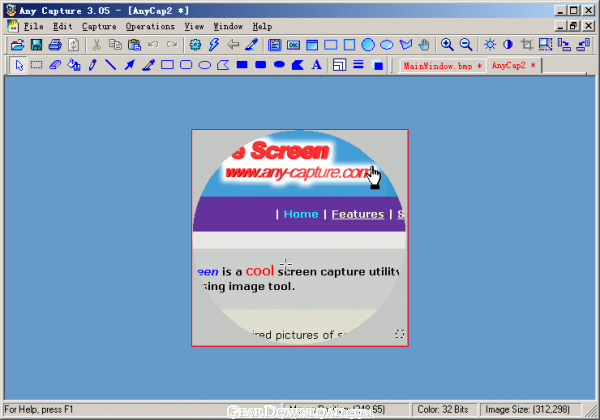Select outlined ellipse shape tool
Viewport: 600px width, 420px height.
pyautogui.click(x=205, y=65)
